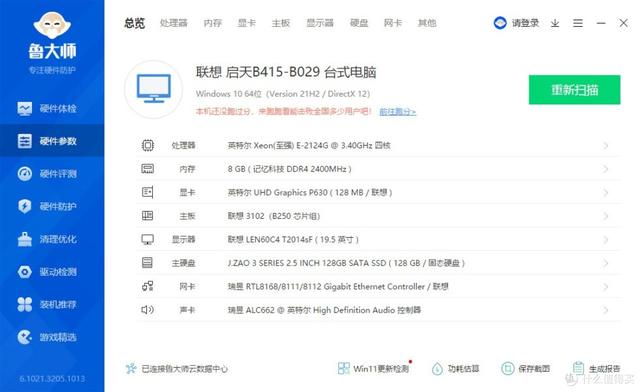This screenshot has width=640, height=392.
Task: Expand the LEN60C4 monitor row chevron
Action: [x=606, y=239]
